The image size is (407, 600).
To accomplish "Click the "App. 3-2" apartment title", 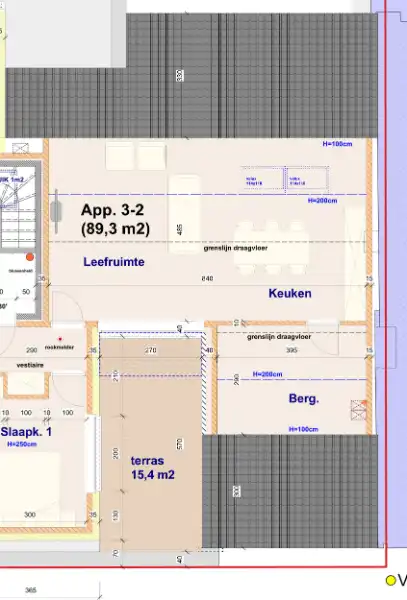I will (112, 210).
